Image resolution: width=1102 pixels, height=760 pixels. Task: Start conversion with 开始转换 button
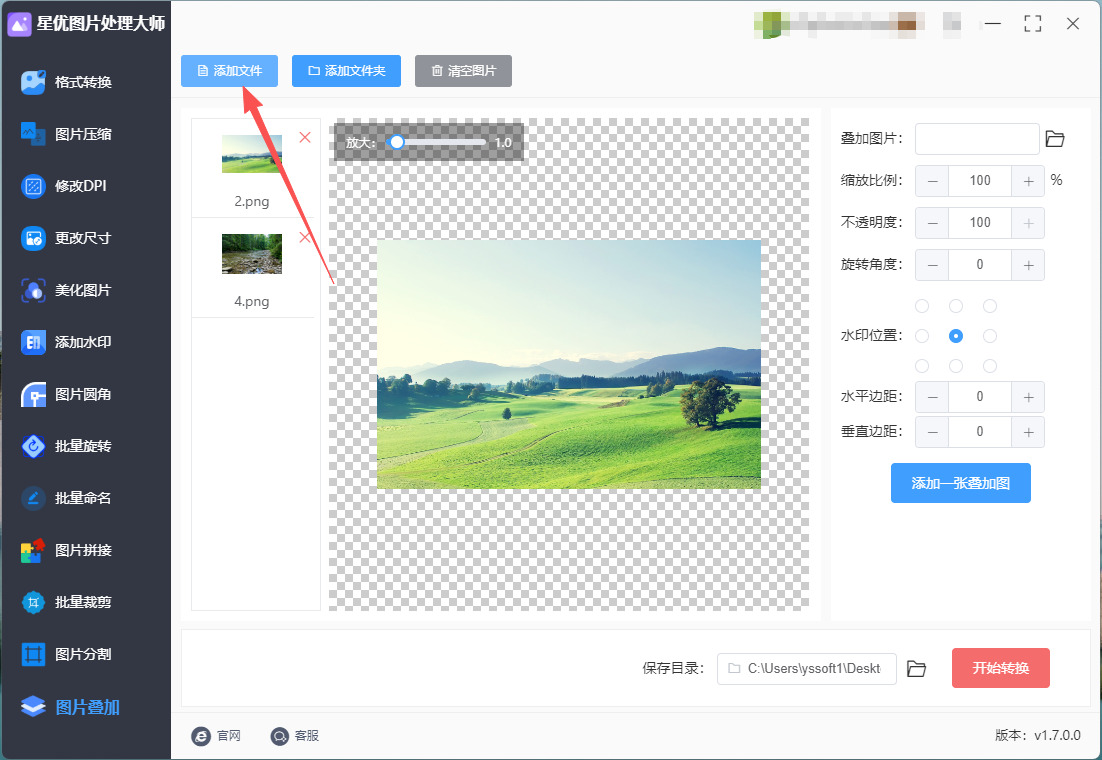[1001, 668]
